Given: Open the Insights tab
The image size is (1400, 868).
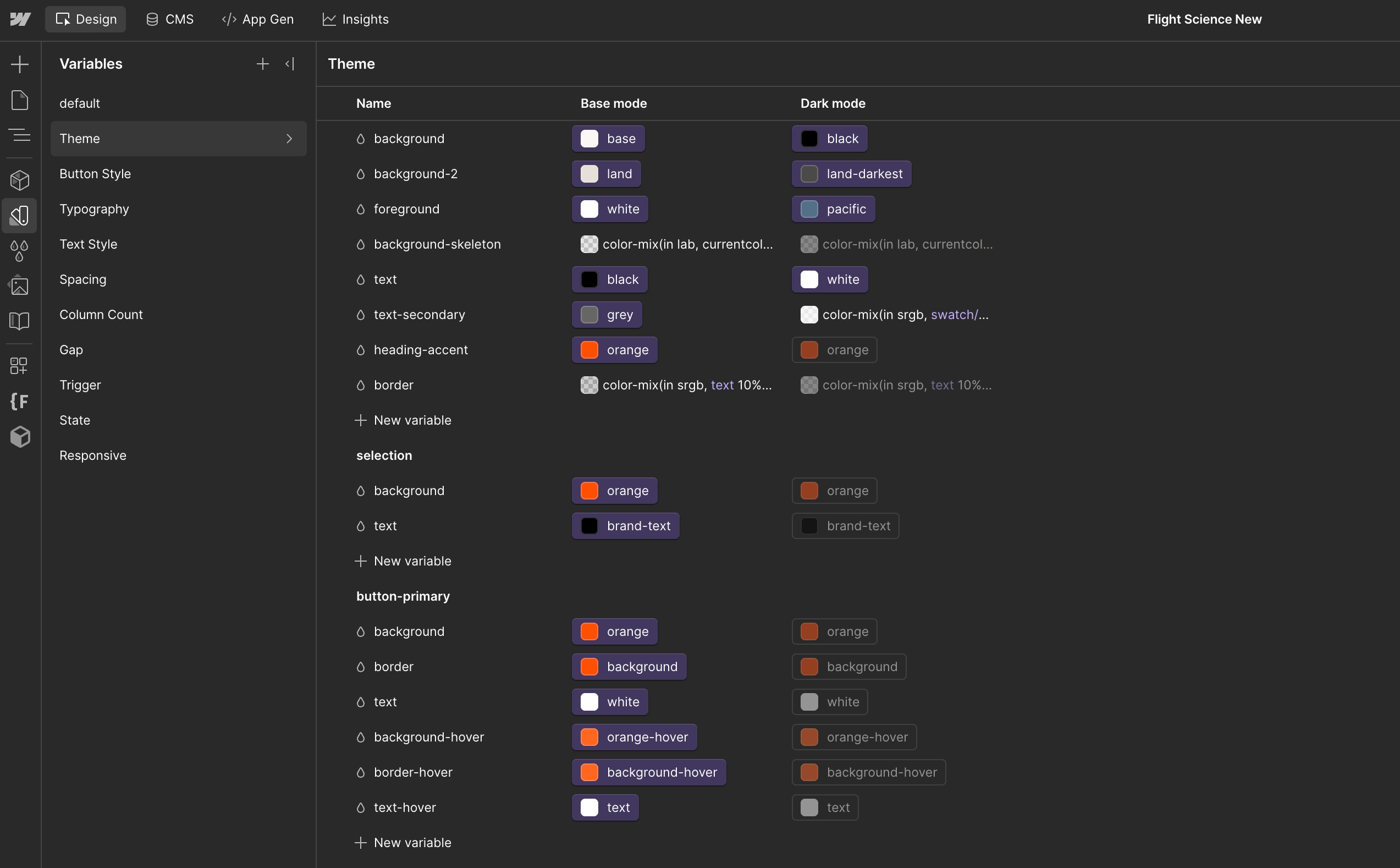Looking at the screenshot, I should (355, 19).
